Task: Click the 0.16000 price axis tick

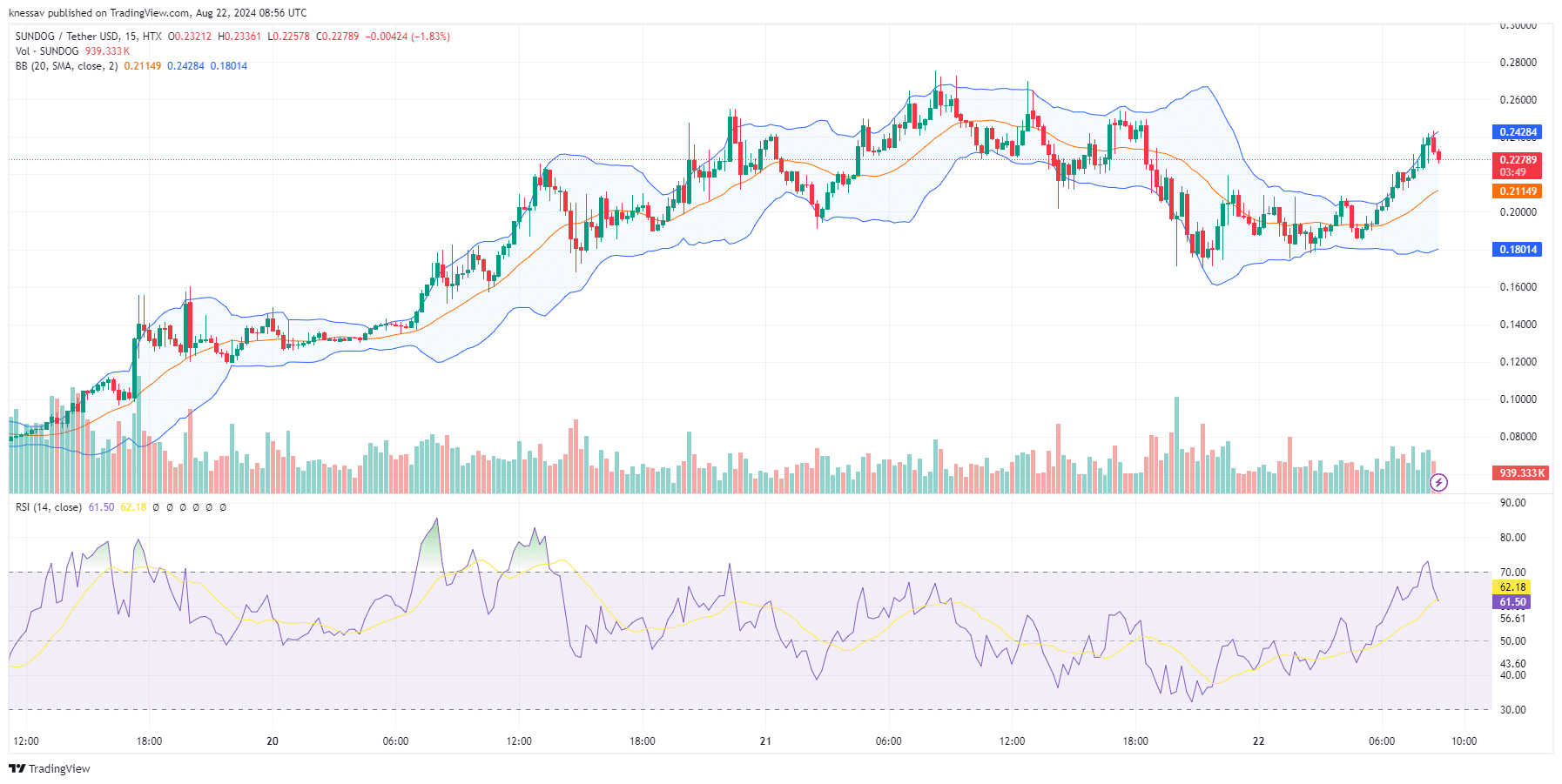Action: click(x=1518, y=287)
